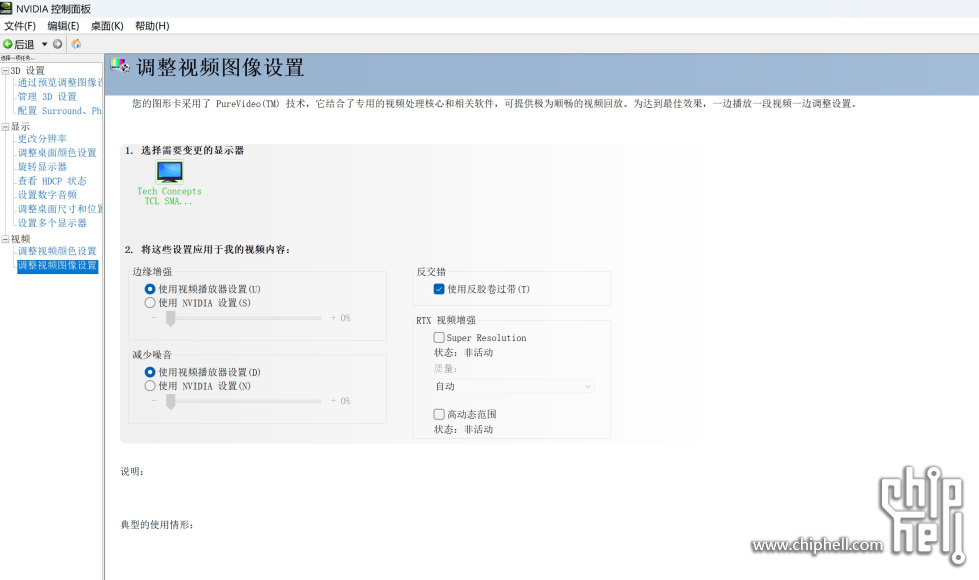Click NVIDIA logo icon in title bar
This screenshot has height=580, width=979.
point(6,8)
